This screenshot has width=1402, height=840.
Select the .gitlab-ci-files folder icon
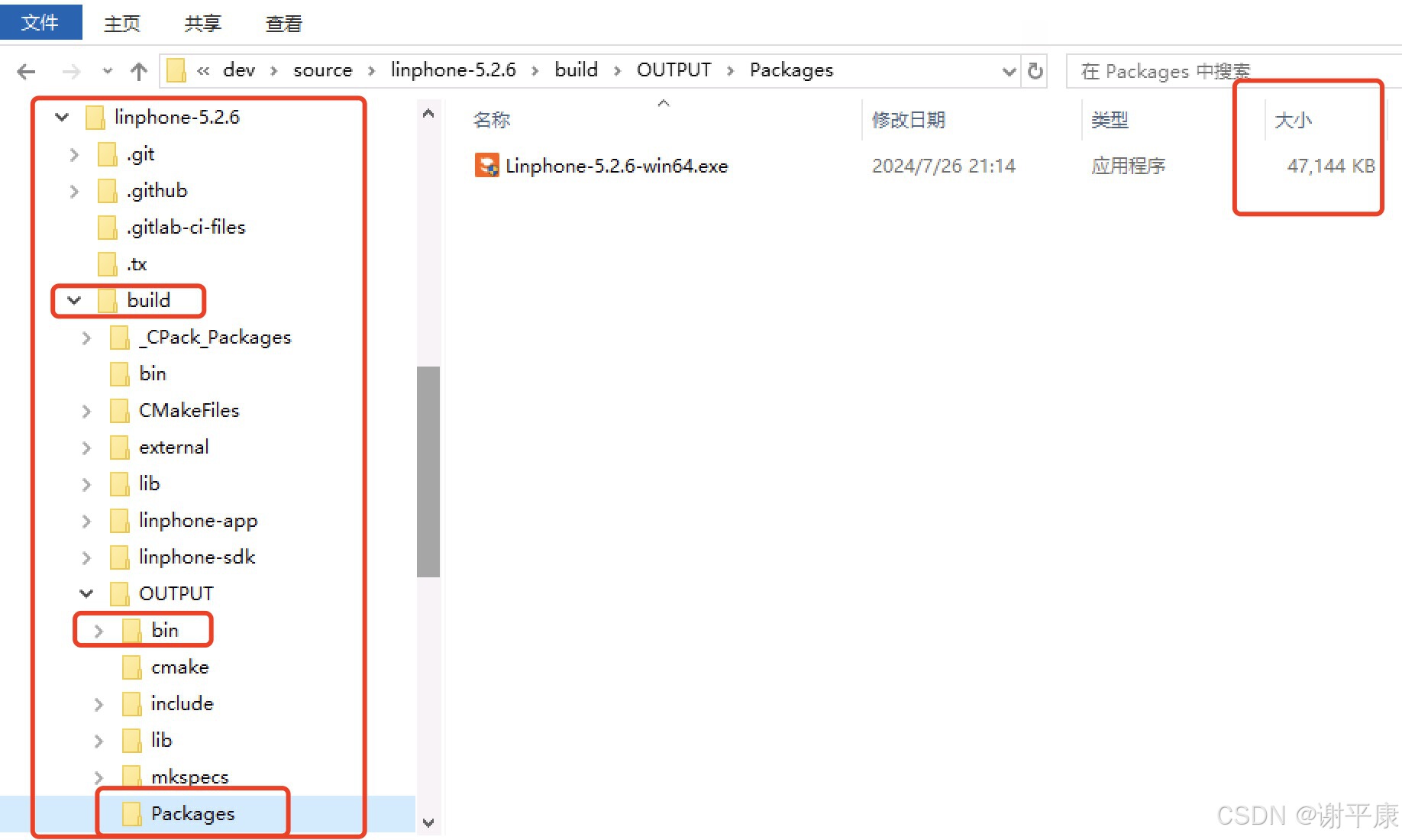tap(108, 228)
